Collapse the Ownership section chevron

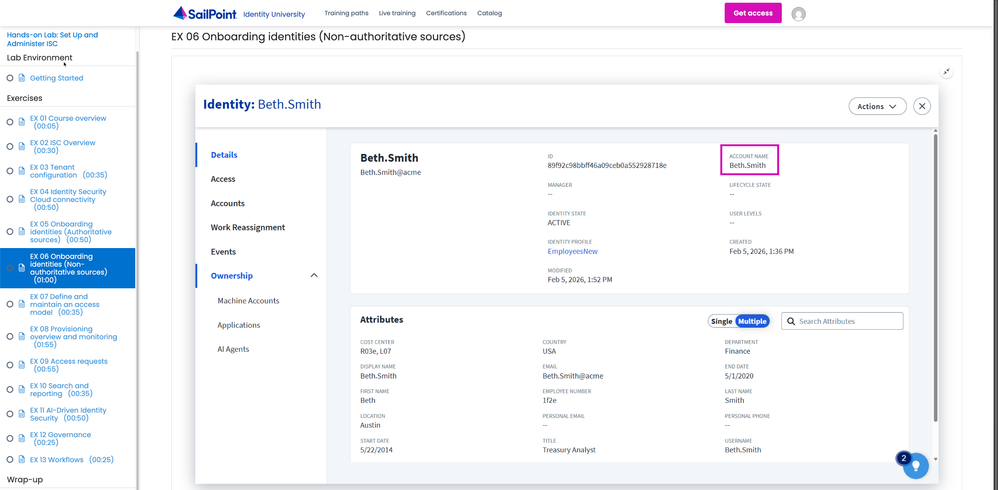pyautogui.click(x=313, y=276)
